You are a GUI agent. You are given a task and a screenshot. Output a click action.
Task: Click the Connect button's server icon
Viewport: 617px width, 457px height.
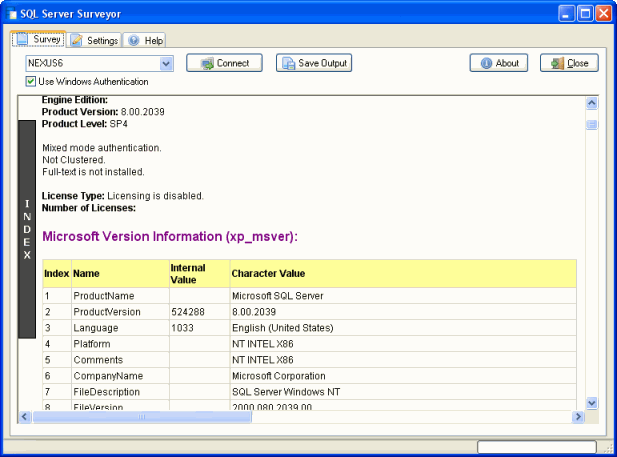pyautogui.click(x=207, y=63)
